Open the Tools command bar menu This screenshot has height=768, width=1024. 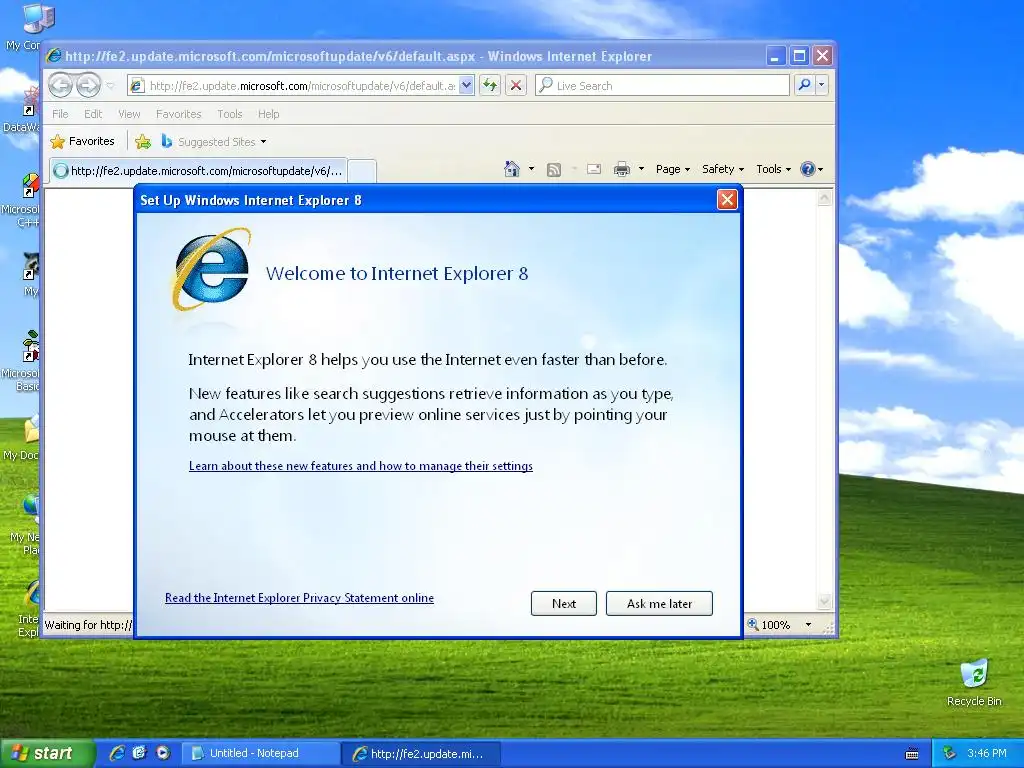point(773,169)
